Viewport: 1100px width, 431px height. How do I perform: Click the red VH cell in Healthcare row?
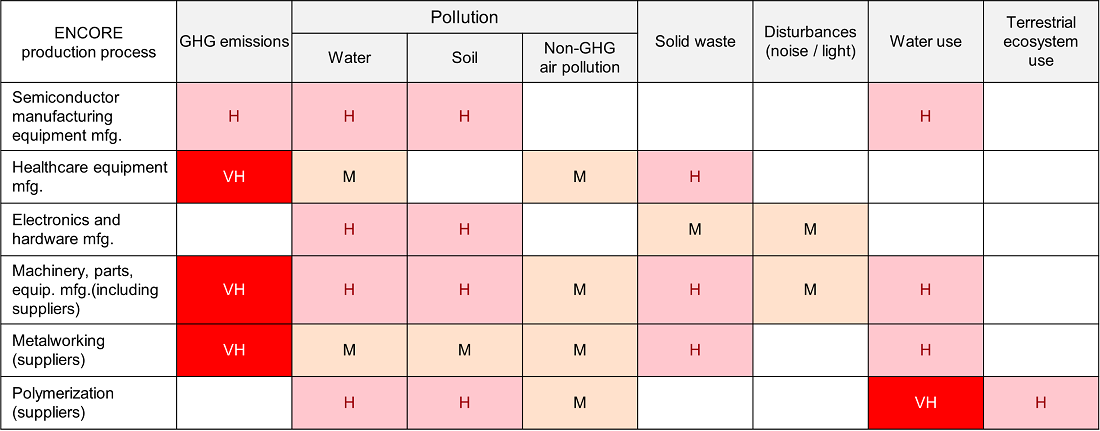pos(234,176)
